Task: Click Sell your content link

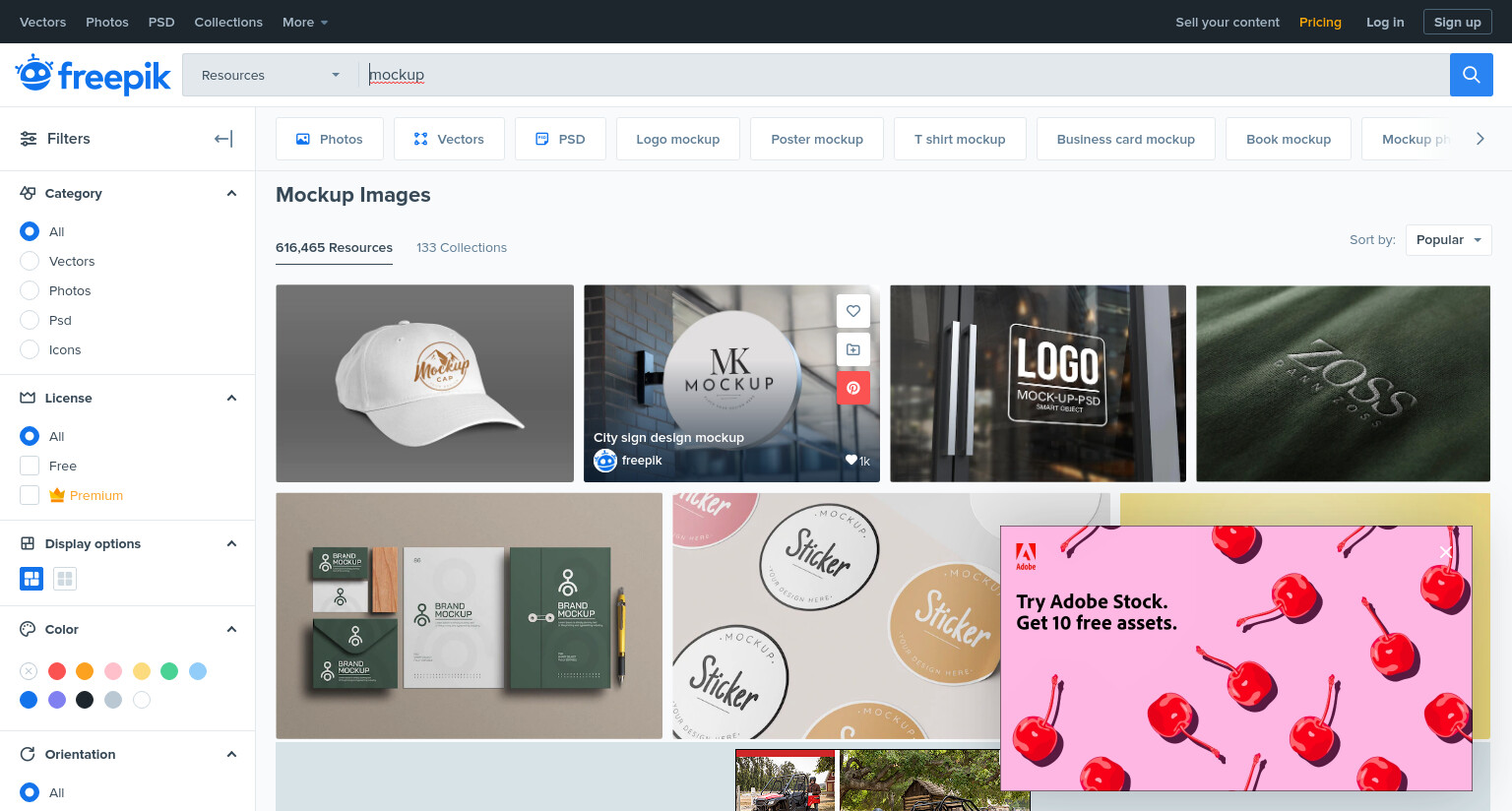Action: tap(1228, 22)
